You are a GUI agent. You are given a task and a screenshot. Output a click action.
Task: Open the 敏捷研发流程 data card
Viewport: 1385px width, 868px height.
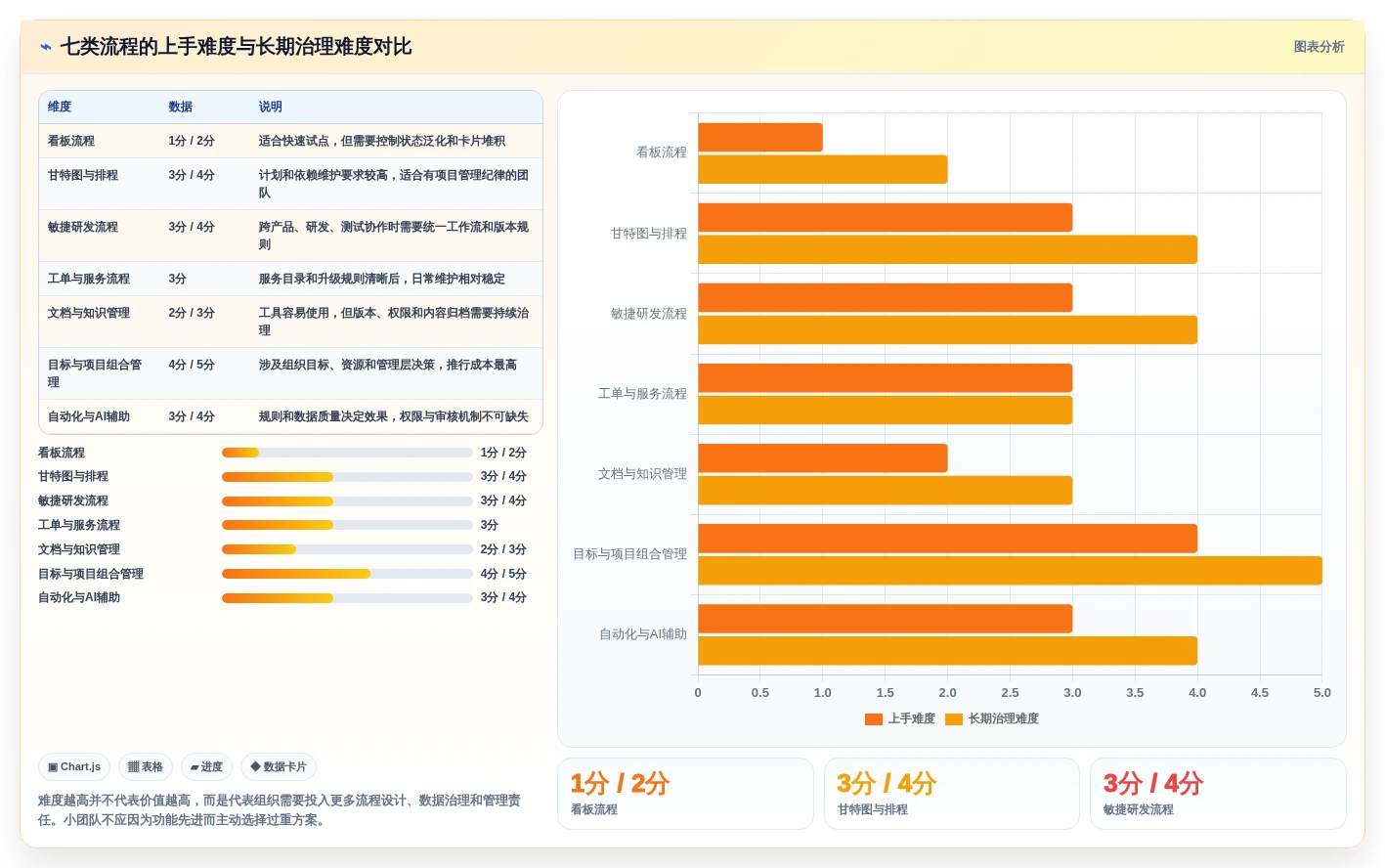(x=1218, y=794)
